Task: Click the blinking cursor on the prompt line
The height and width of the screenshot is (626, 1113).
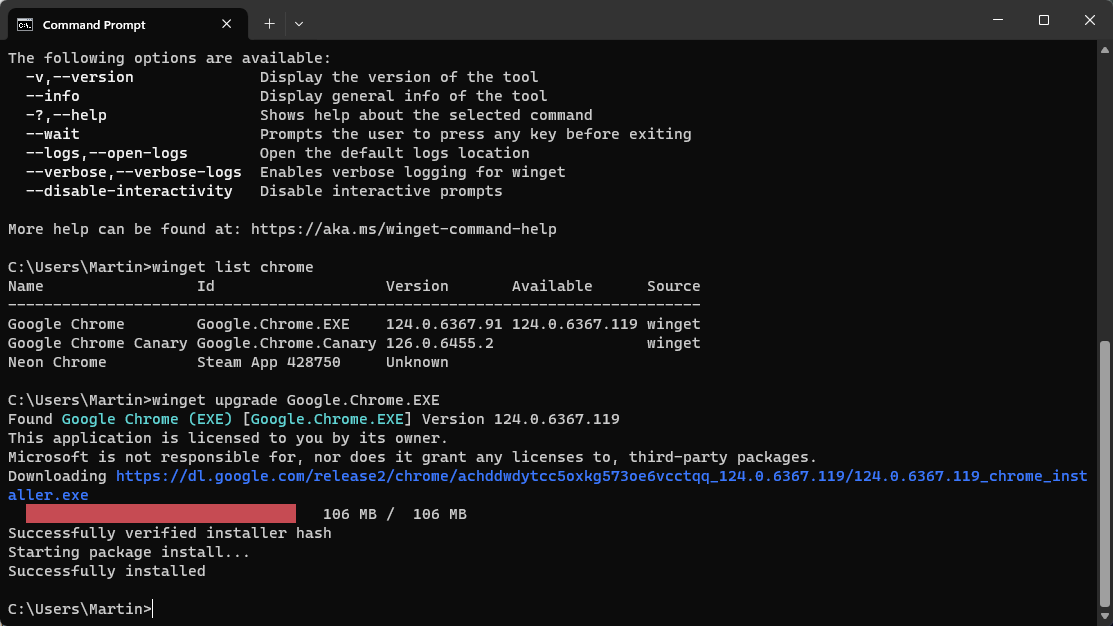Action: 151,608
